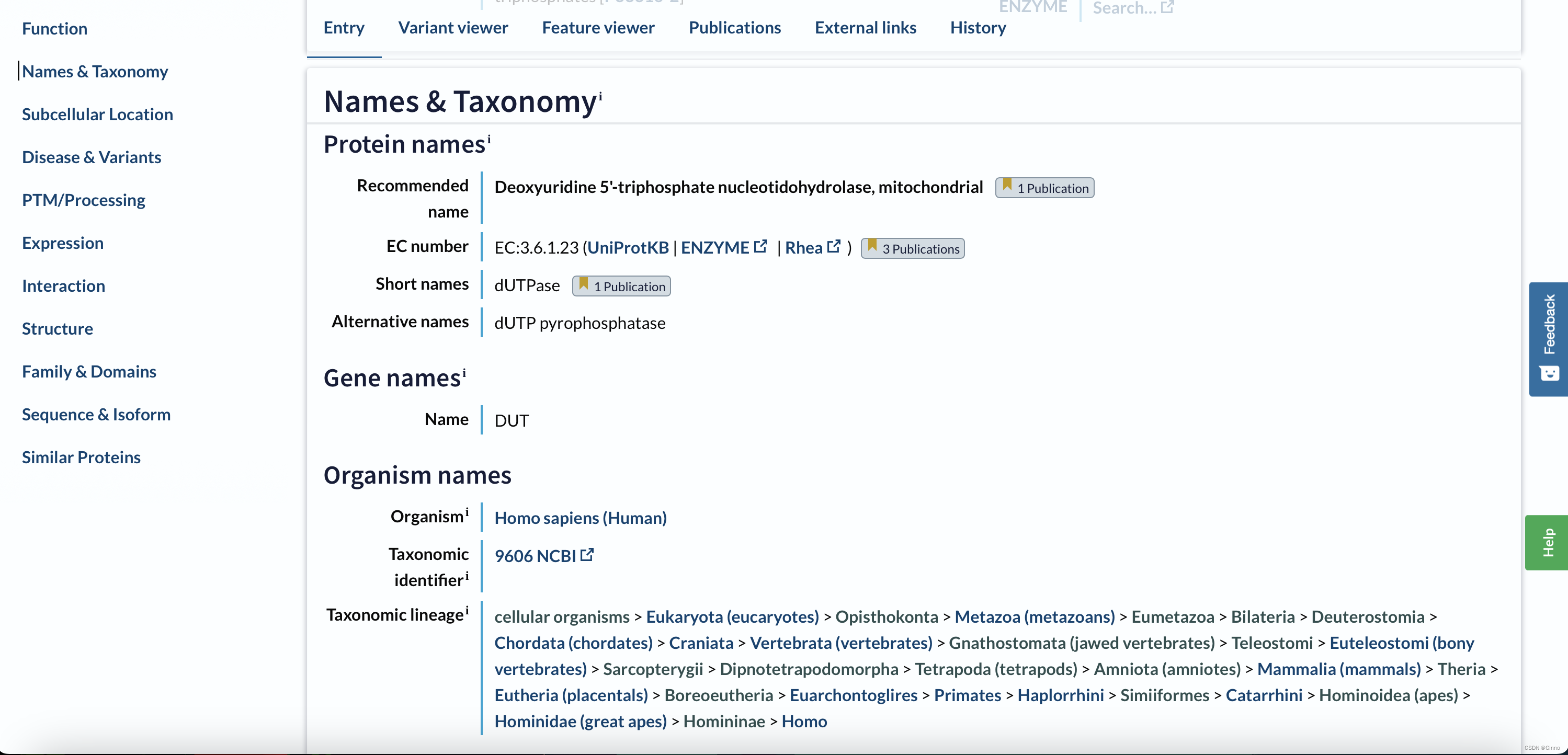Open the 9606 NCBI taxonomy link
The image size is (1568, 755).
coord(535,556)
